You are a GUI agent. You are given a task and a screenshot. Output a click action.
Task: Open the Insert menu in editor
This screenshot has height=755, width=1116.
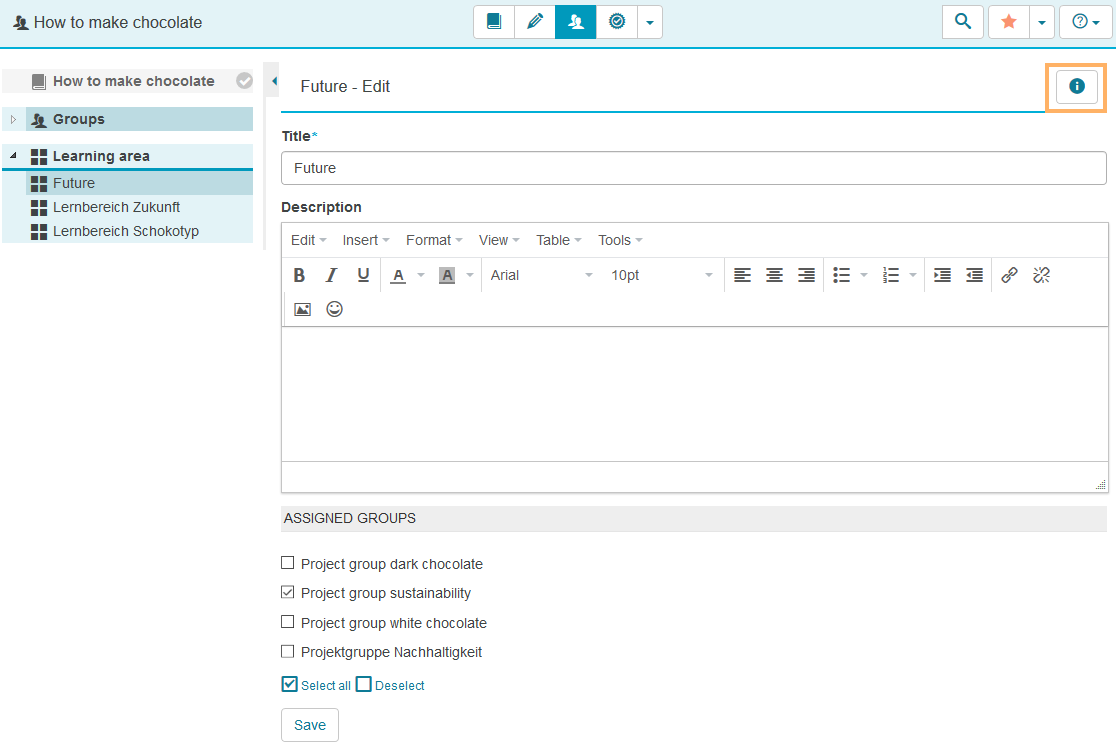coord(365,240)
